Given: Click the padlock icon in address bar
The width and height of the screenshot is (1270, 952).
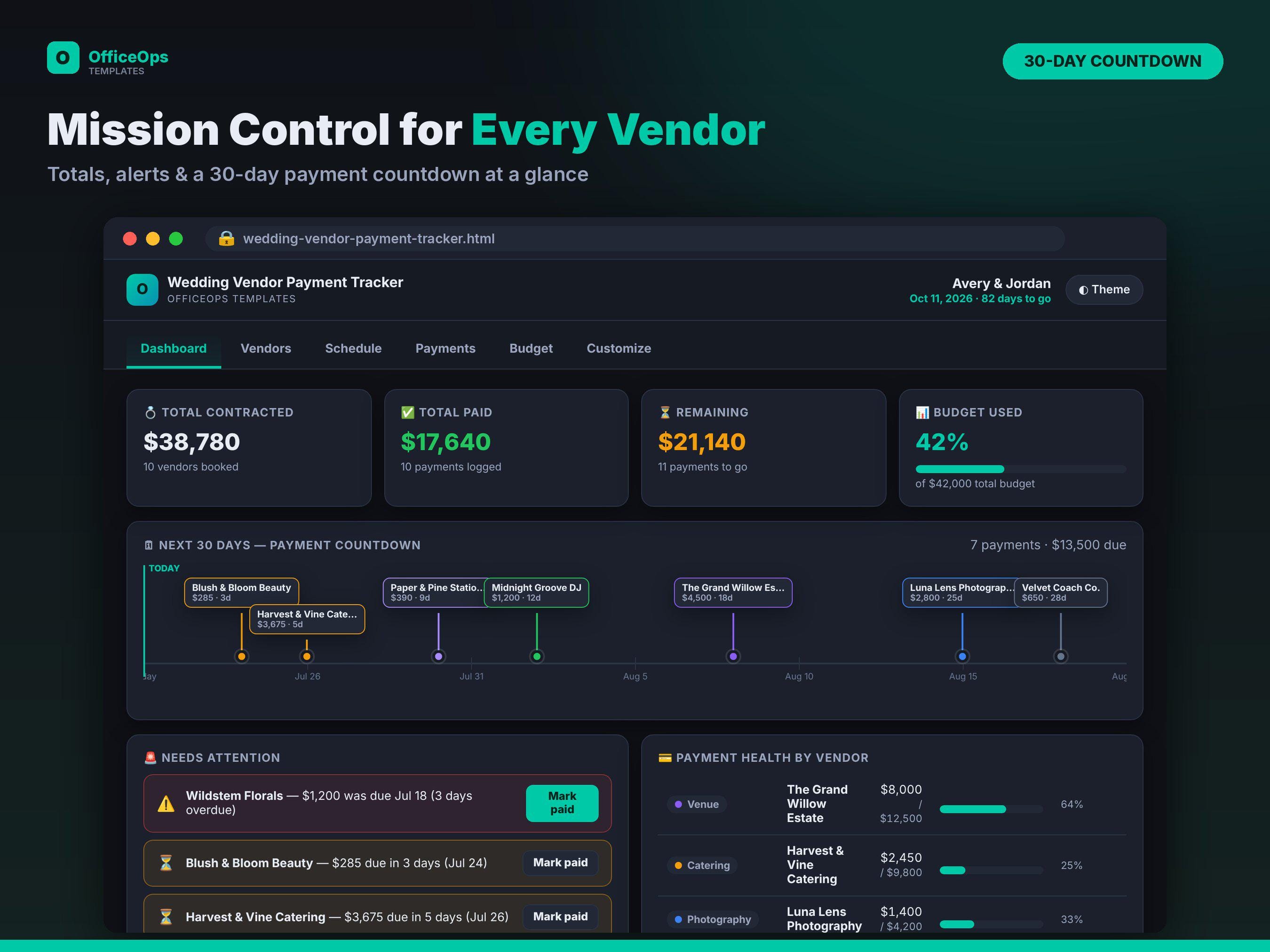Looking at the screenshot, I should pyautogui.click(x=226, y=238).
